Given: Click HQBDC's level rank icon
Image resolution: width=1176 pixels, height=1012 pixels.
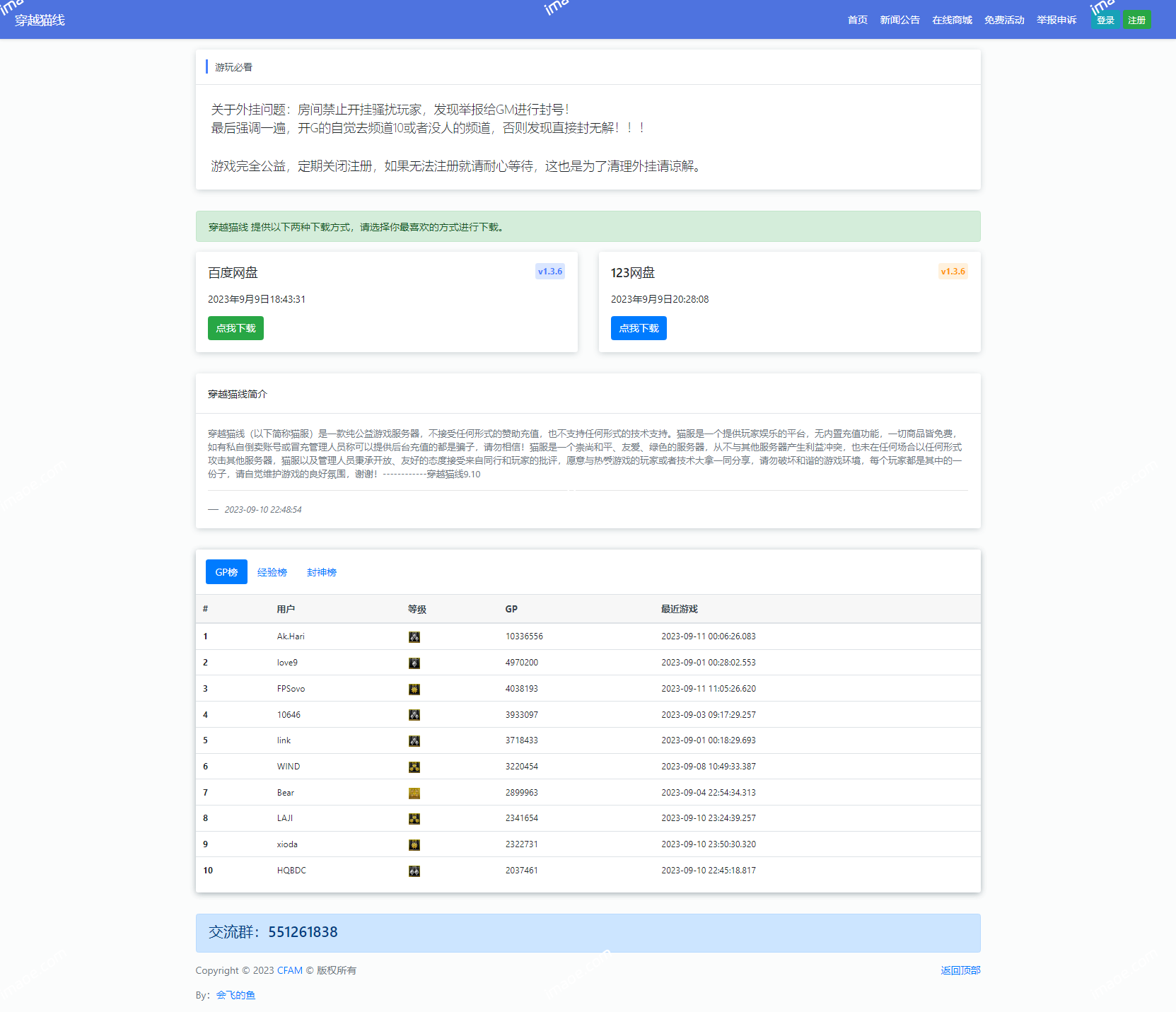Looking at the screenshot, I should point(414,871).
